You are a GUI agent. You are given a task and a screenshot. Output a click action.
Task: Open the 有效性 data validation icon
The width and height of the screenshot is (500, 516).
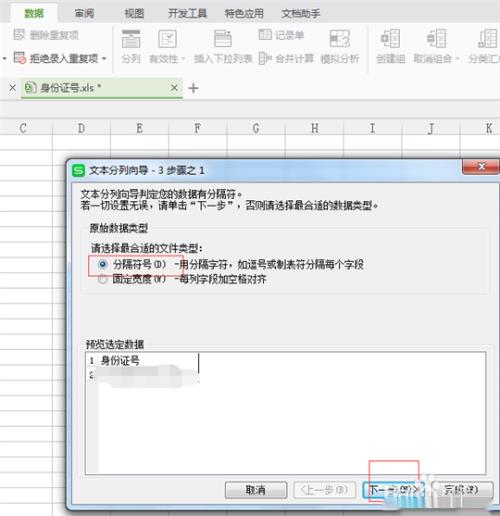[167, 39]
